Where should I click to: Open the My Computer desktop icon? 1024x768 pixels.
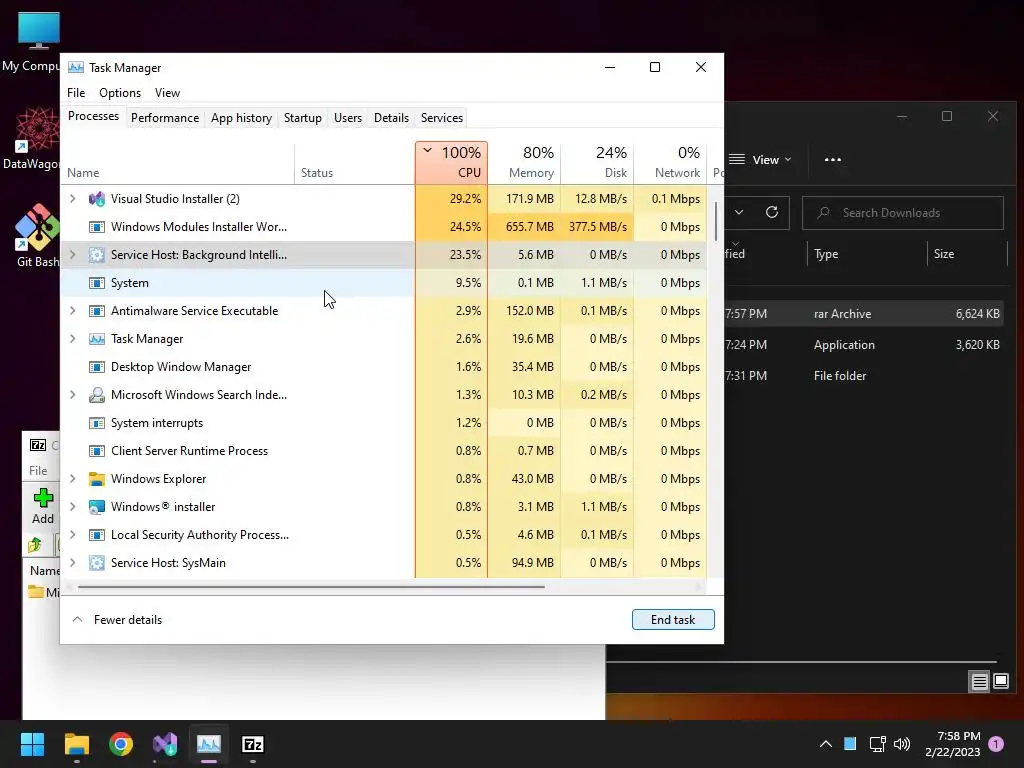[31, 42]
